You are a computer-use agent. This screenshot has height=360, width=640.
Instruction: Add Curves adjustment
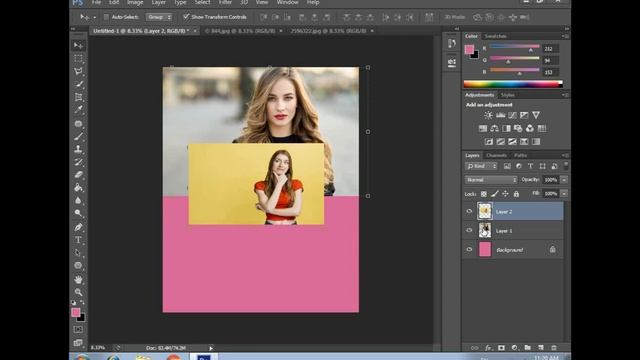[512, 116]
